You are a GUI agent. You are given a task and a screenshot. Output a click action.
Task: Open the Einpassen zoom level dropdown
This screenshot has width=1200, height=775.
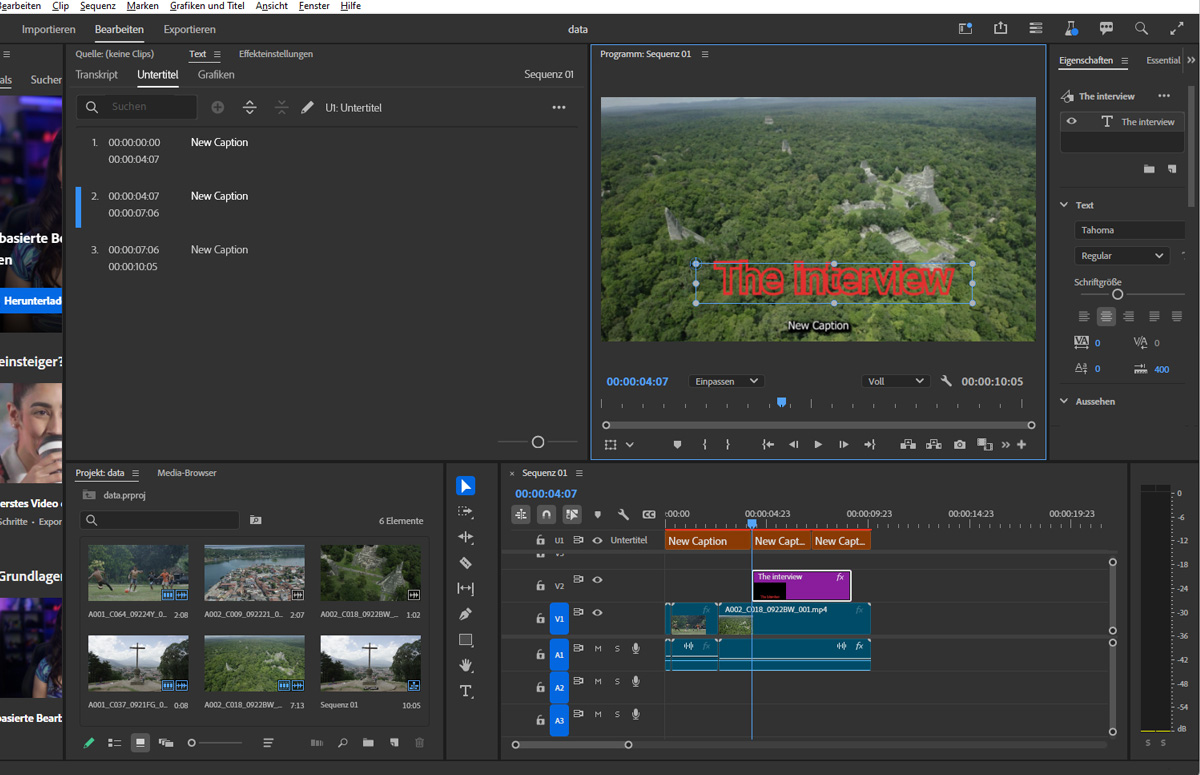click(x=726, y=381)
